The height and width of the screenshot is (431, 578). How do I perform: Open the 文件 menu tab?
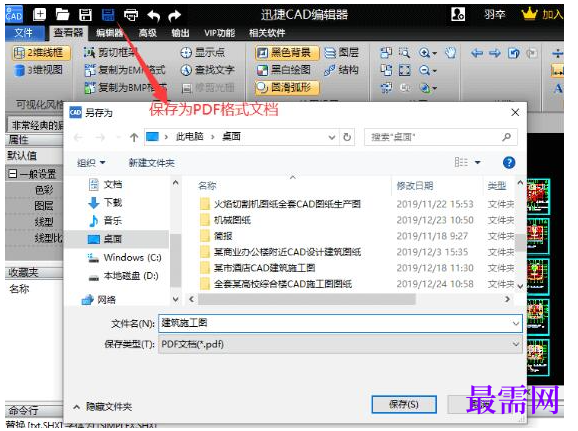(x=24, y=33)
